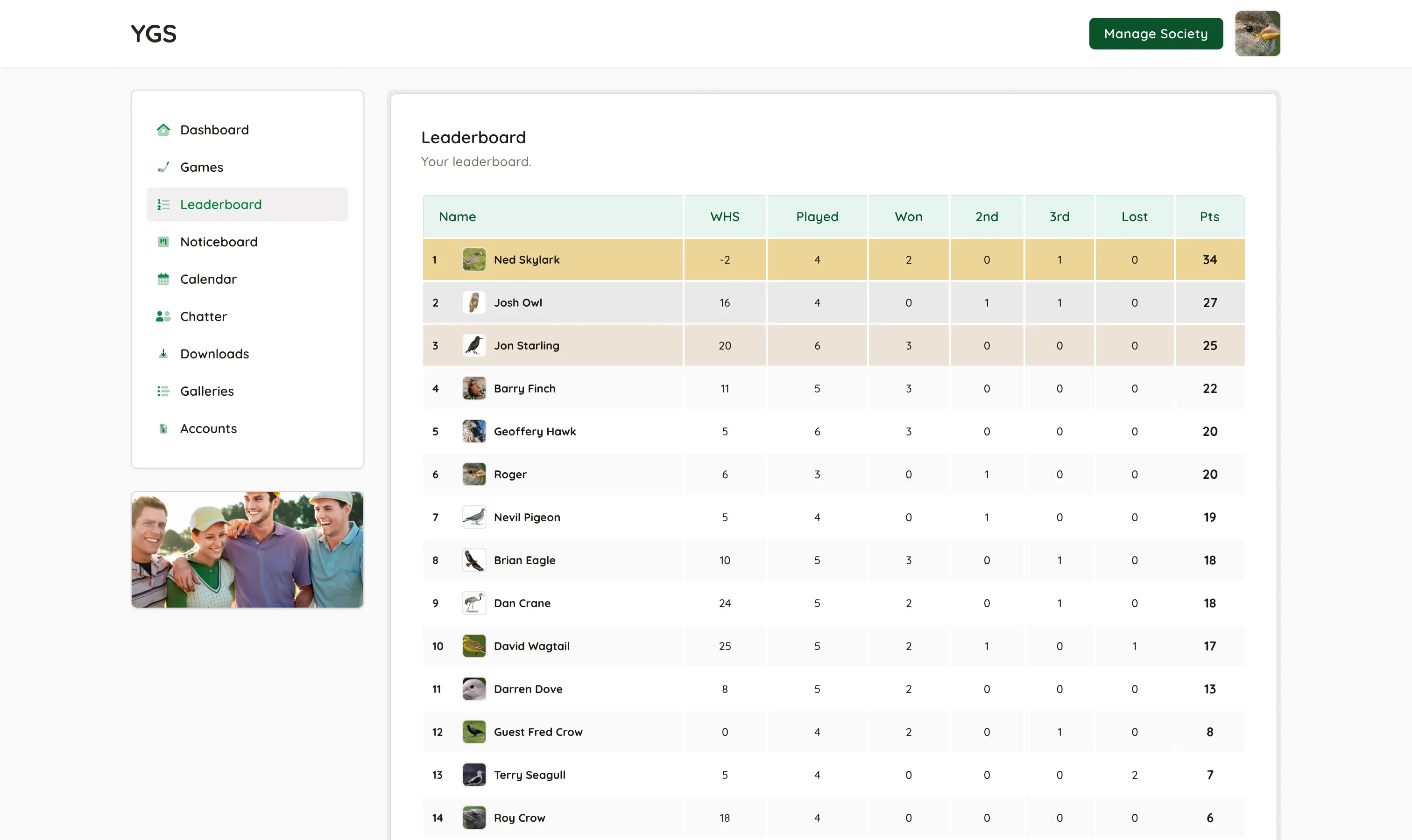Screen dimensions: 1412x840
Task: Open the Noticeboard via its icon
Action: (164, 242)
